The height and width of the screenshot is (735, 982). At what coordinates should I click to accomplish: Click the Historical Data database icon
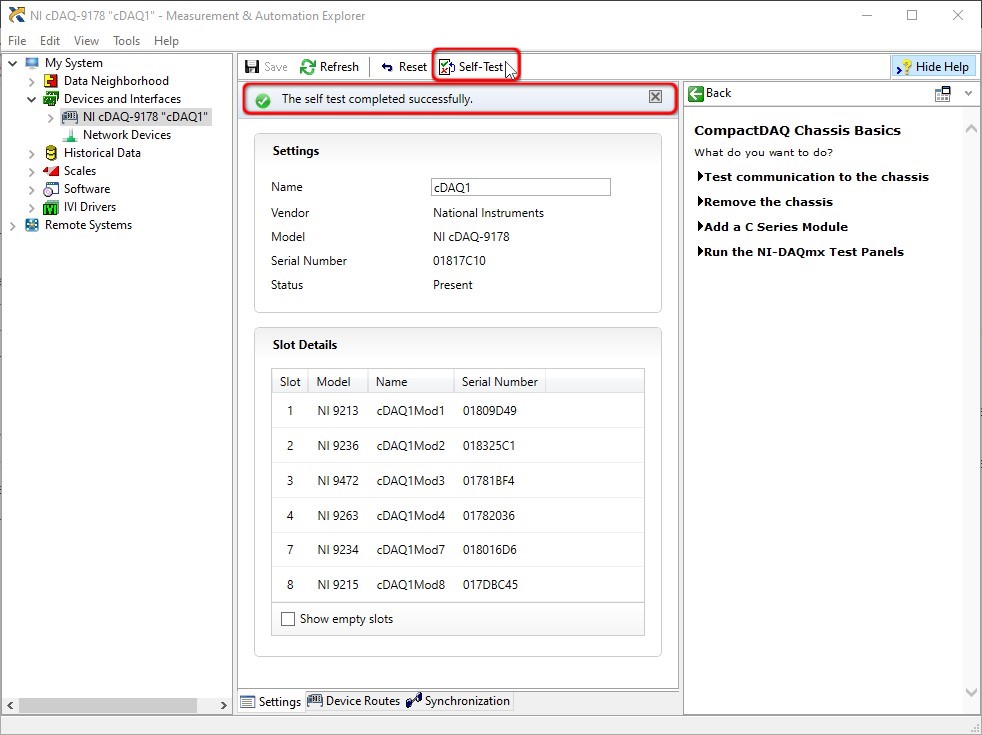coord(51,153)
